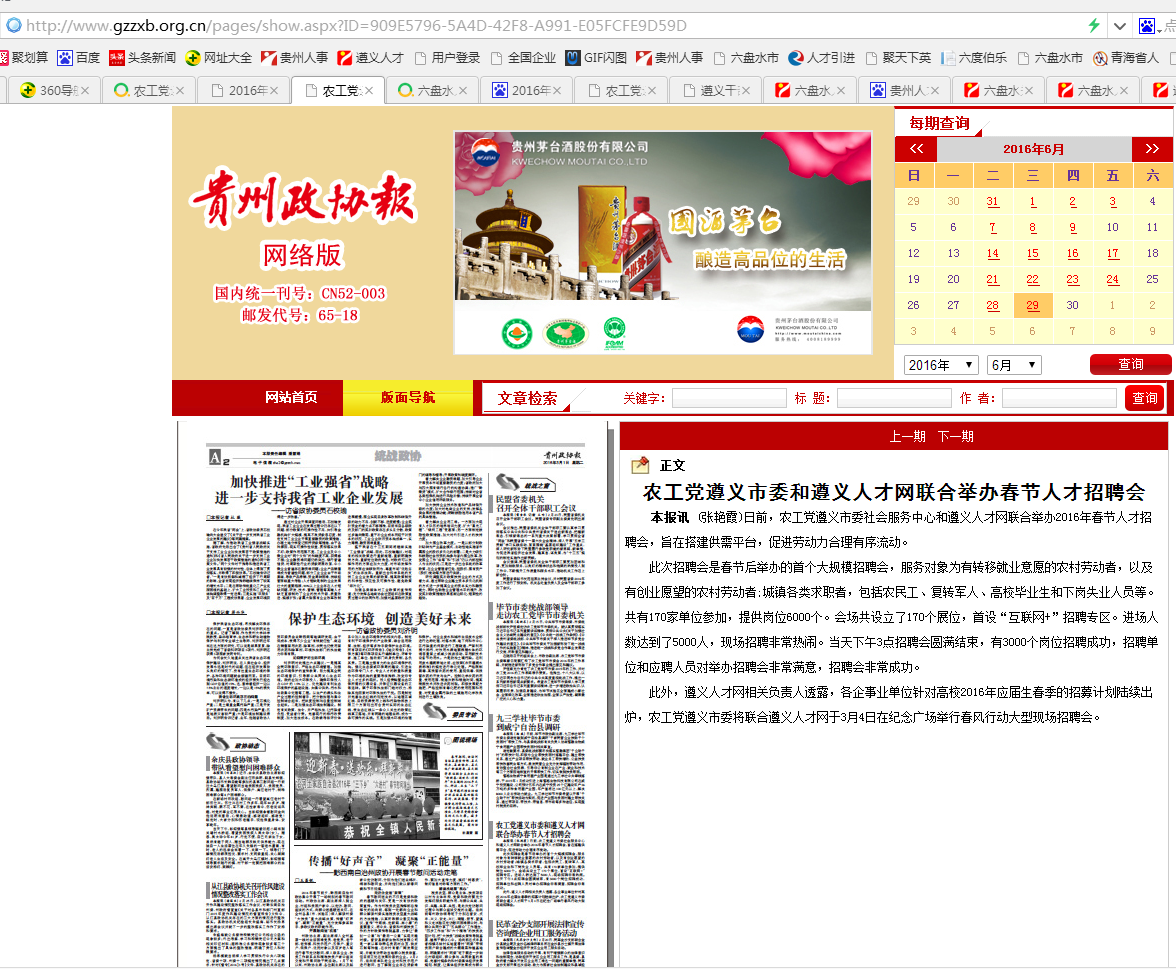The height and width of the screenshot is (969, 1176).
Task: Select the 版面导航 navigation menu item
Action: click(408, 397)
